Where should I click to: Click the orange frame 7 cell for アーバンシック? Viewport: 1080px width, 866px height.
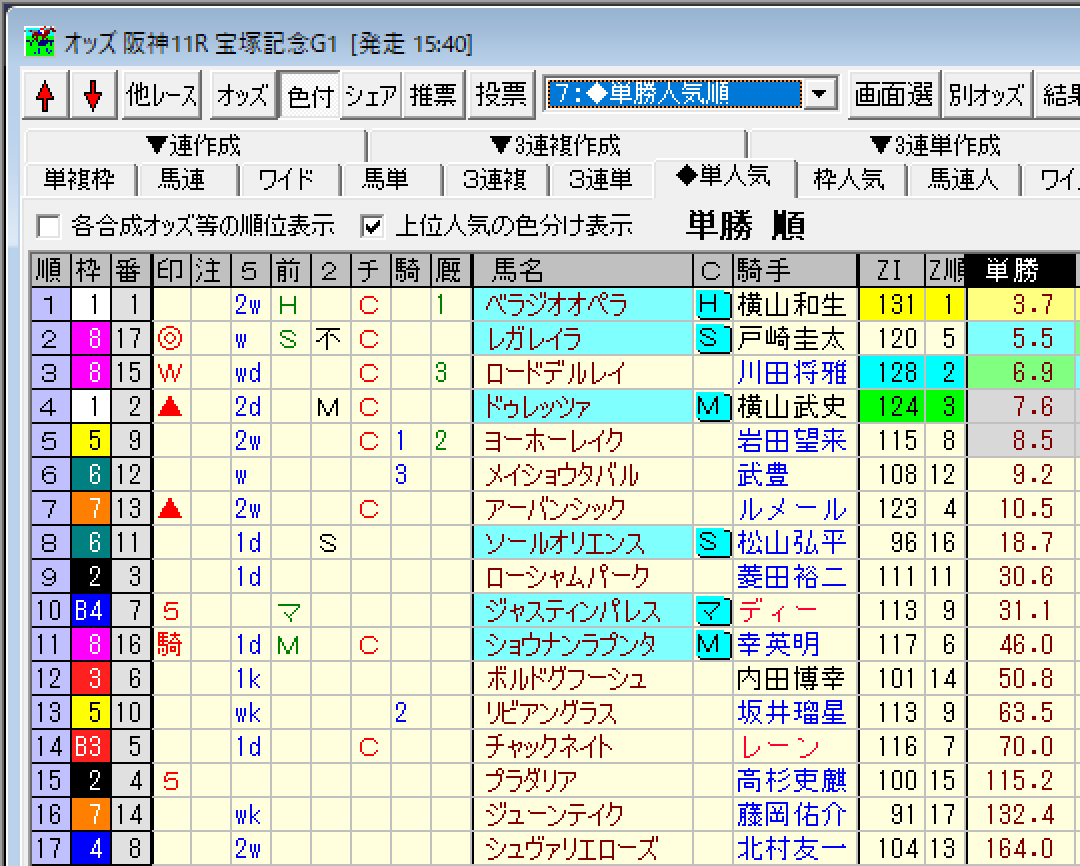click(x=91, y=508)
